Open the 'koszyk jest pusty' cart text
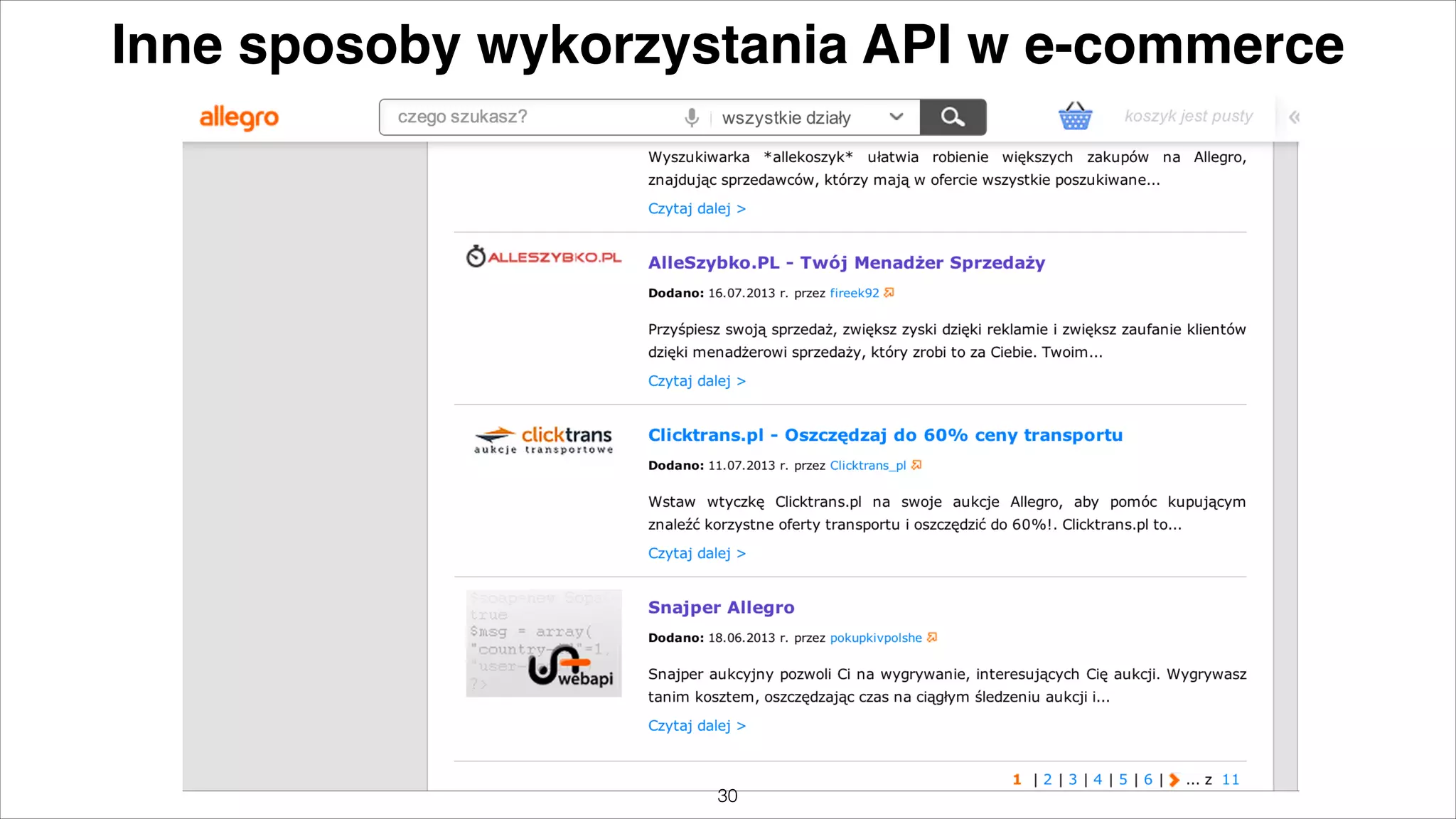Image resolution: width=1456 pixels, height=819 pixels. tap(1189, 116)
